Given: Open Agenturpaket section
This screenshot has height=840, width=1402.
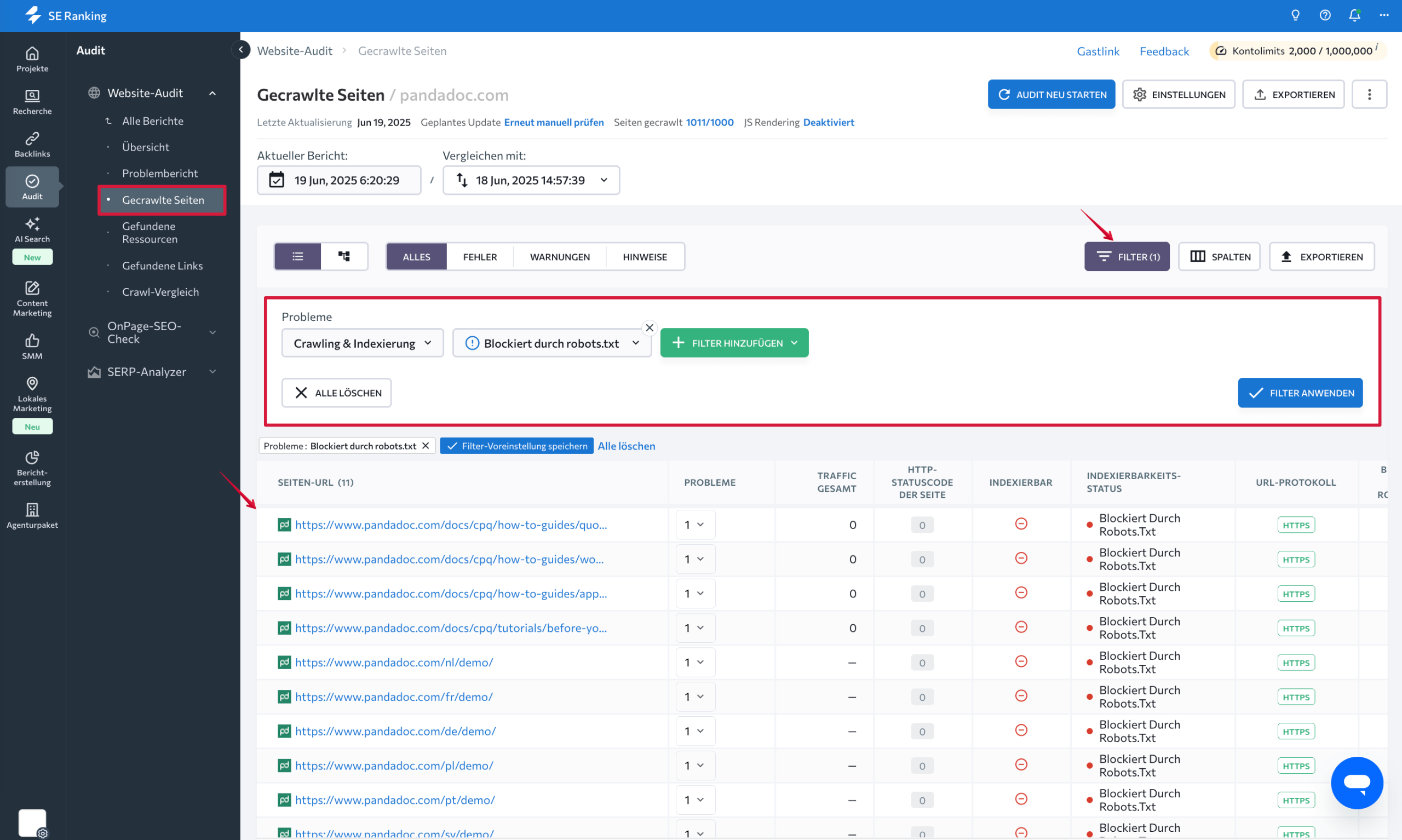Looking at the screenshot, I should [x=32, y=516].
